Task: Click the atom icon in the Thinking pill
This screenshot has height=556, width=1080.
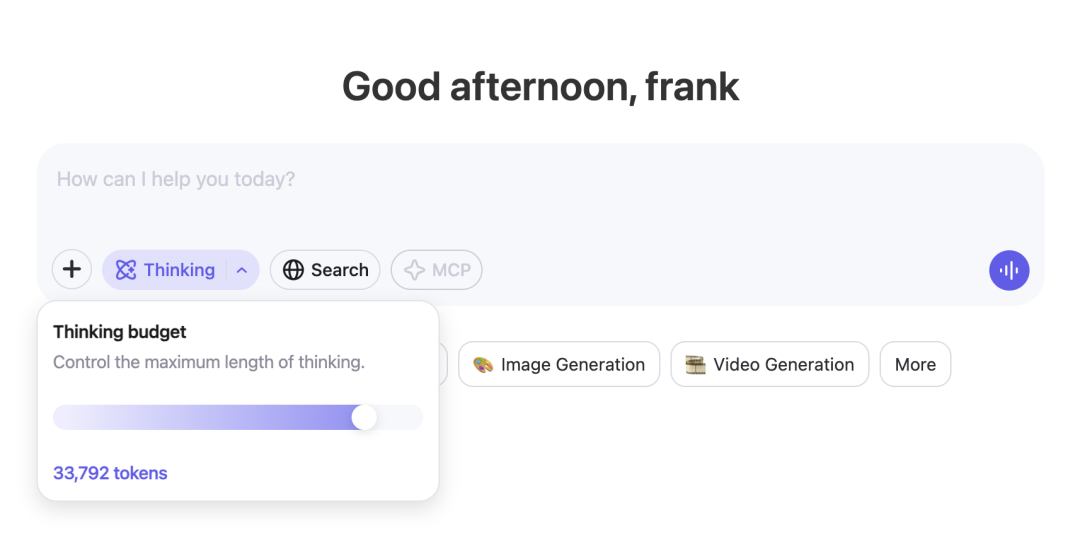Action: tap(125, 270)
